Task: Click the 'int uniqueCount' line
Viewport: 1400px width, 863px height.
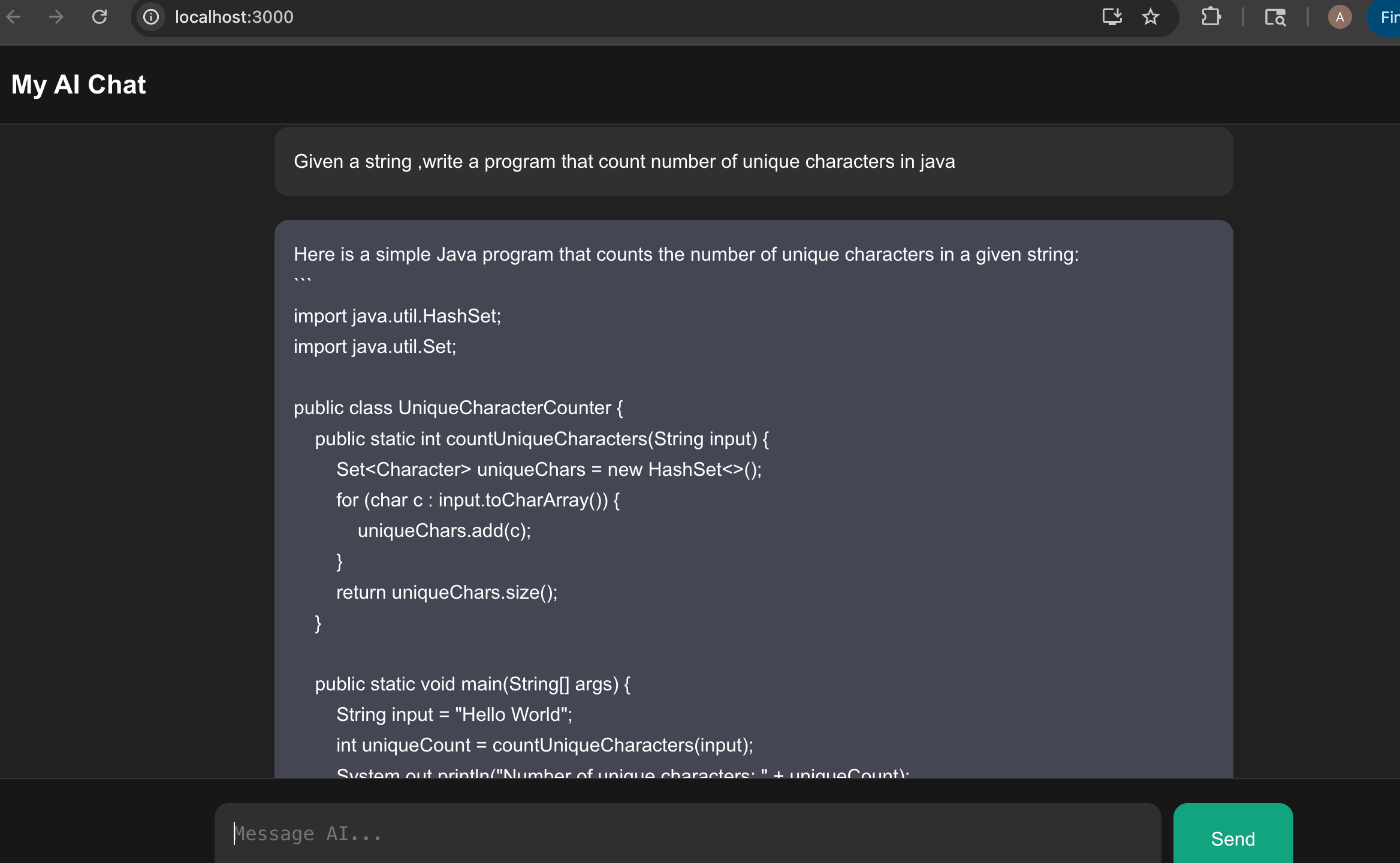Action: click(545, 745)
